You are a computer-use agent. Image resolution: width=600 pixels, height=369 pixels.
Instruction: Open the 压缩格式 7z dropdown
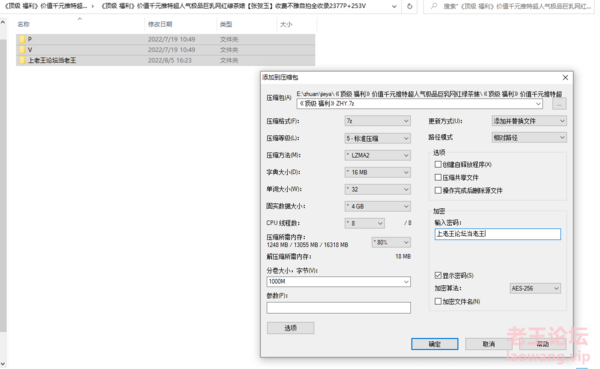(x=377, y=121)
